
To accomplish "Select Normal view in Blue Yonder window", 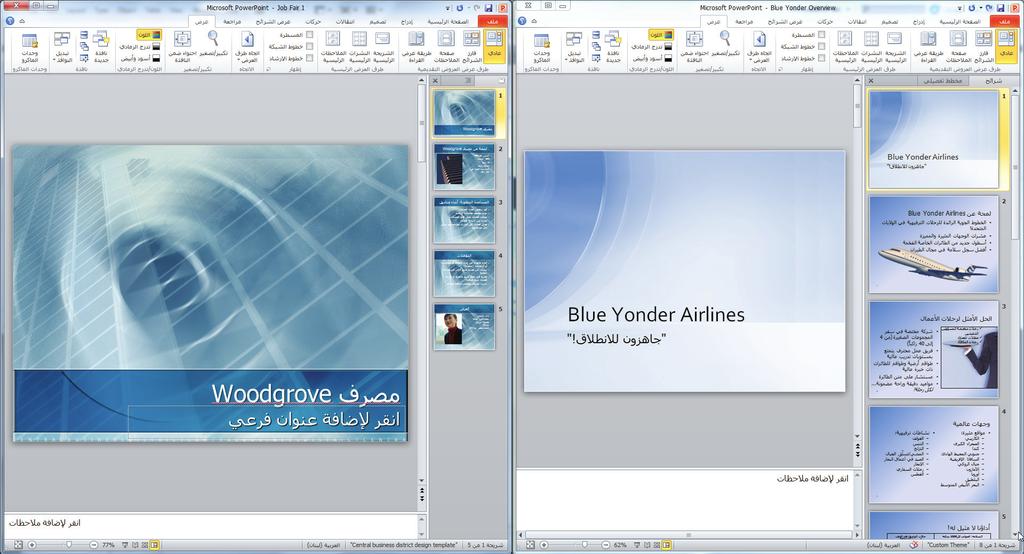I will click(1006, 46).
